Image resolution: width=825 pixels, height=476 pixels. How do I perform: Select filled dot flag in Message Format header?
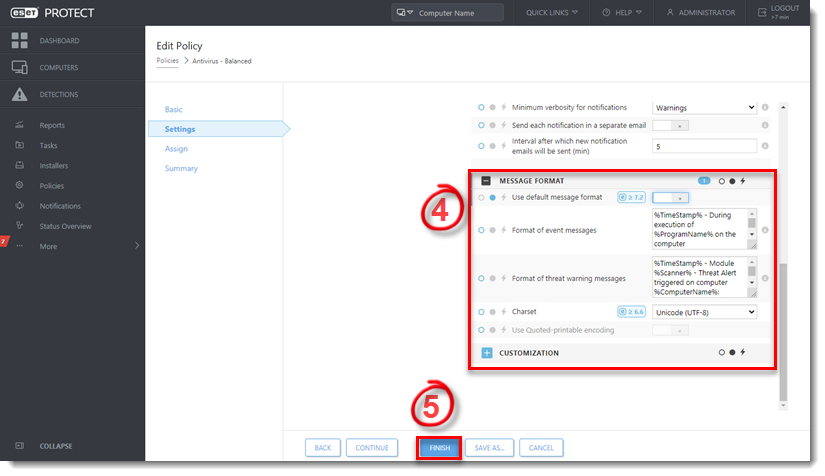click(732, 181)
